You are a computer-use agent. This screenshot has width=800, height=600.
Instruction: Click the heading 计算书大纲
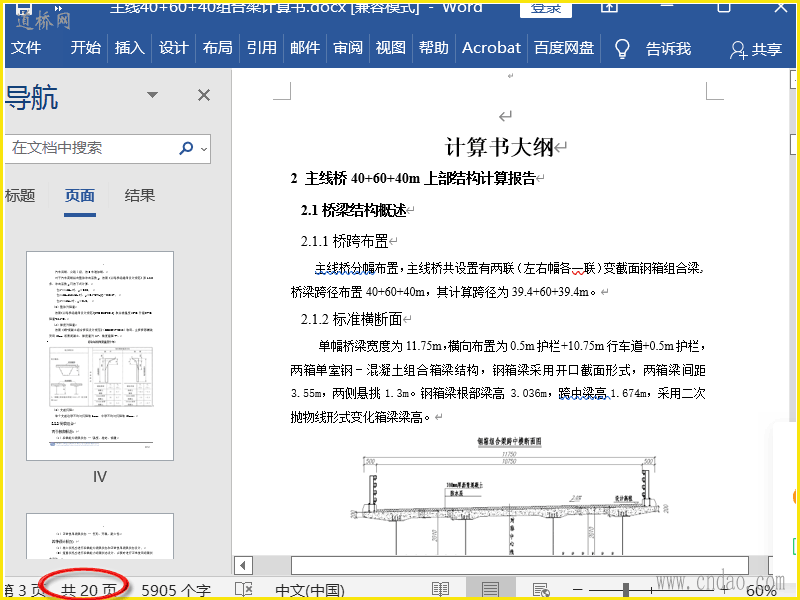click(499, 147)
